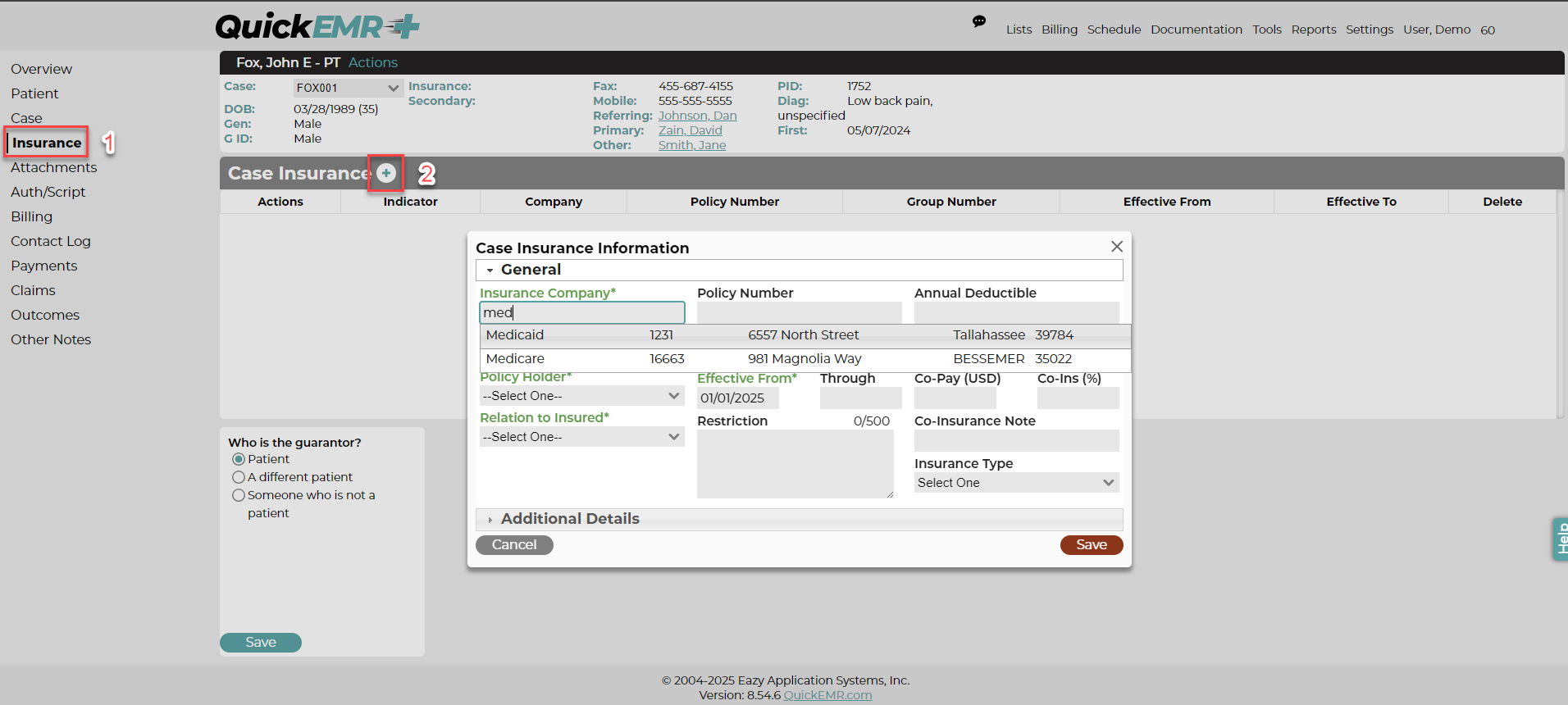The height and width of the screenshot is (705, 1568).
Task: Expand the Additional Details section
Action: click(800, 519)
